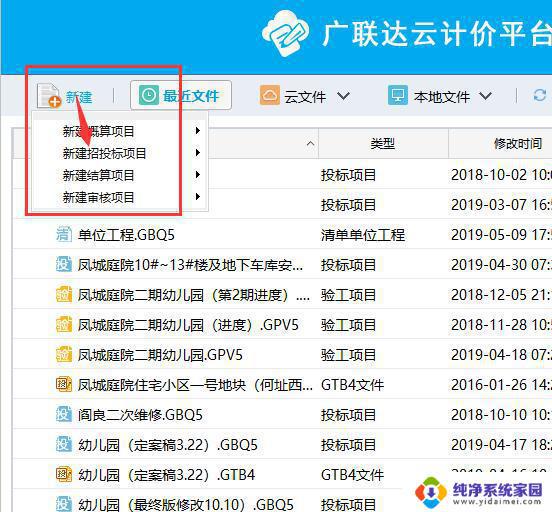Click the icon of 凤城庭院二期幼儿园.GPV5
This screenshot has width=552, height=512.
64,354
